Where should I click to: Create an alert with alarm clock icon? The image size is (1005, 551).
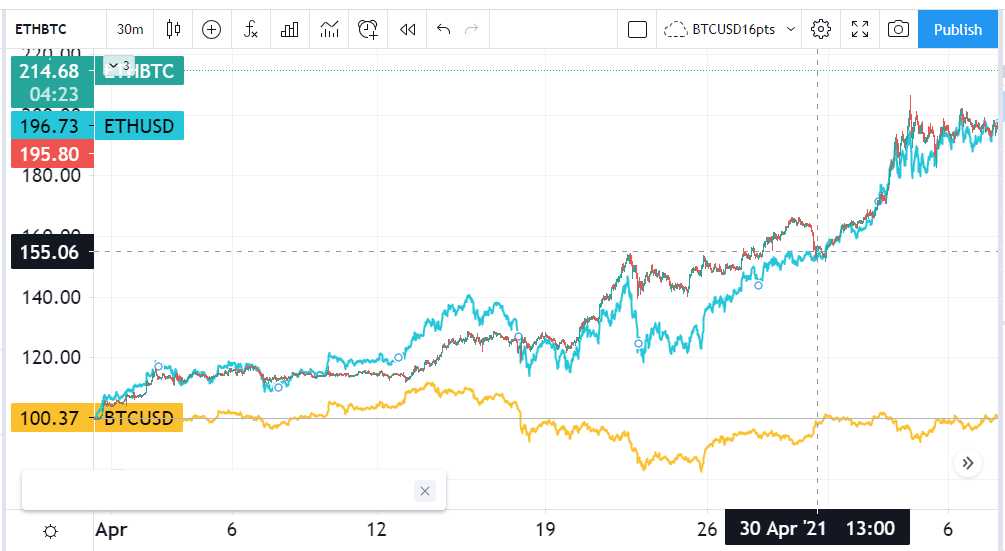[x=368, y=29]
